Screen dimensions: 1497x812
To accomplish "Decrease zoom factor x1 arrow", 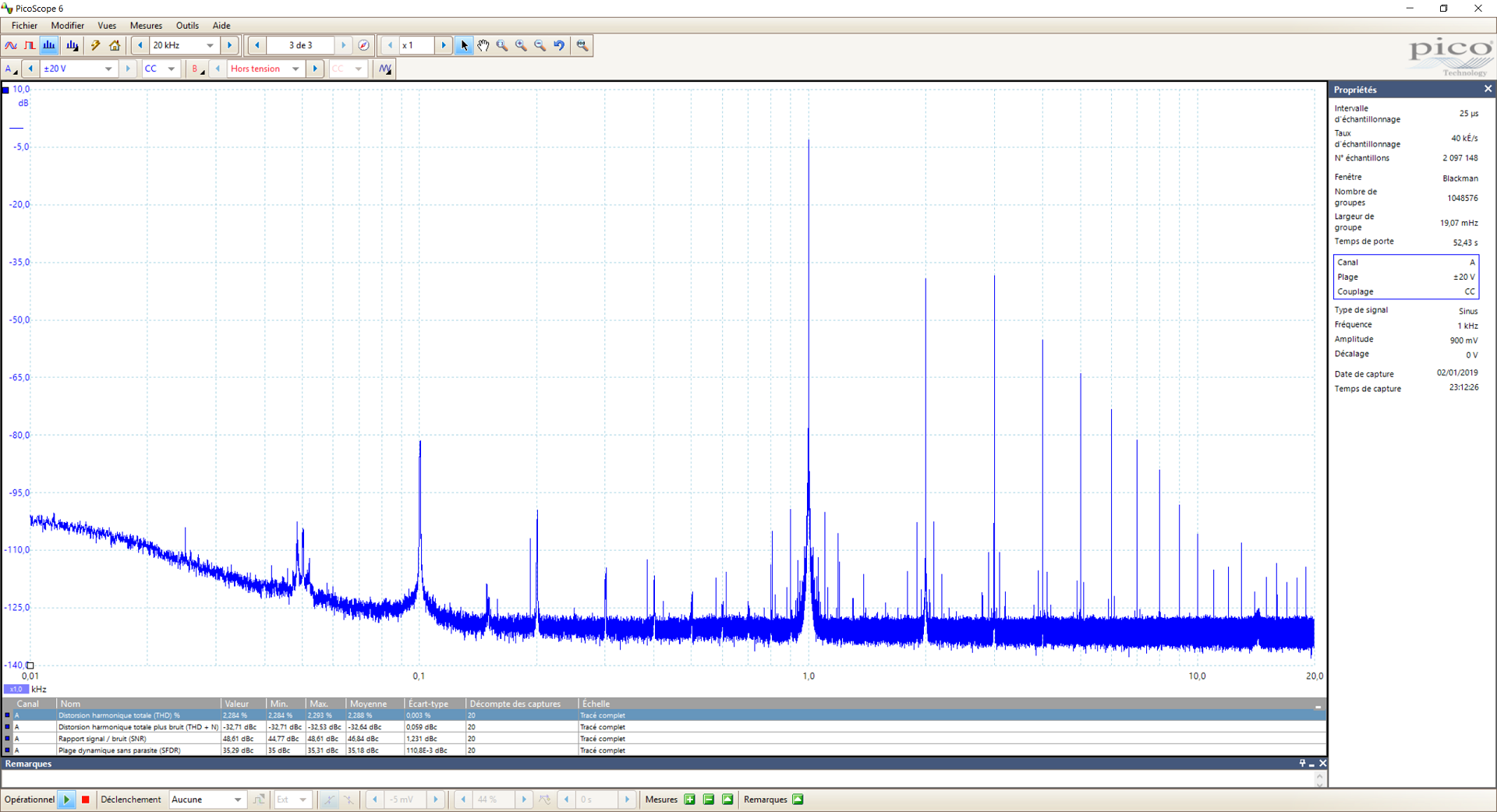I will click(x=390, y=45).
